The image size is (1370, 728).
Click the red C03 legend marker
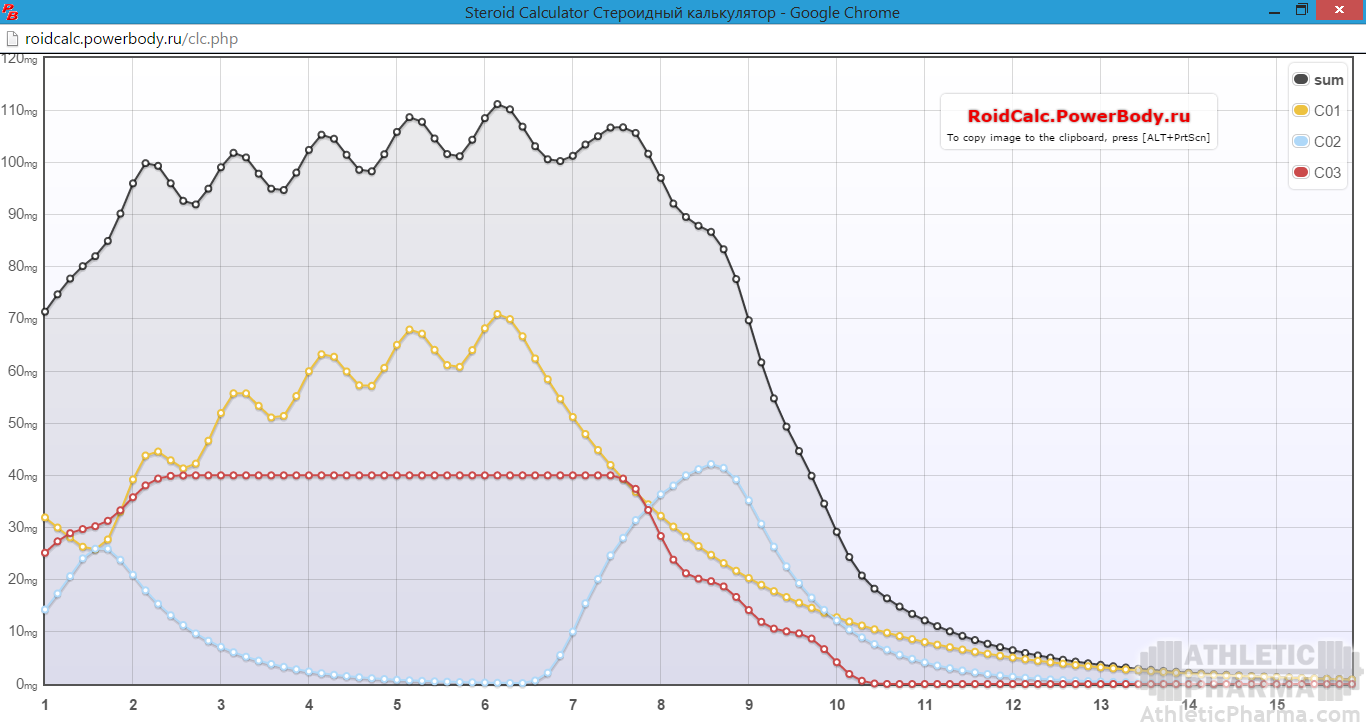point(1301,173)
